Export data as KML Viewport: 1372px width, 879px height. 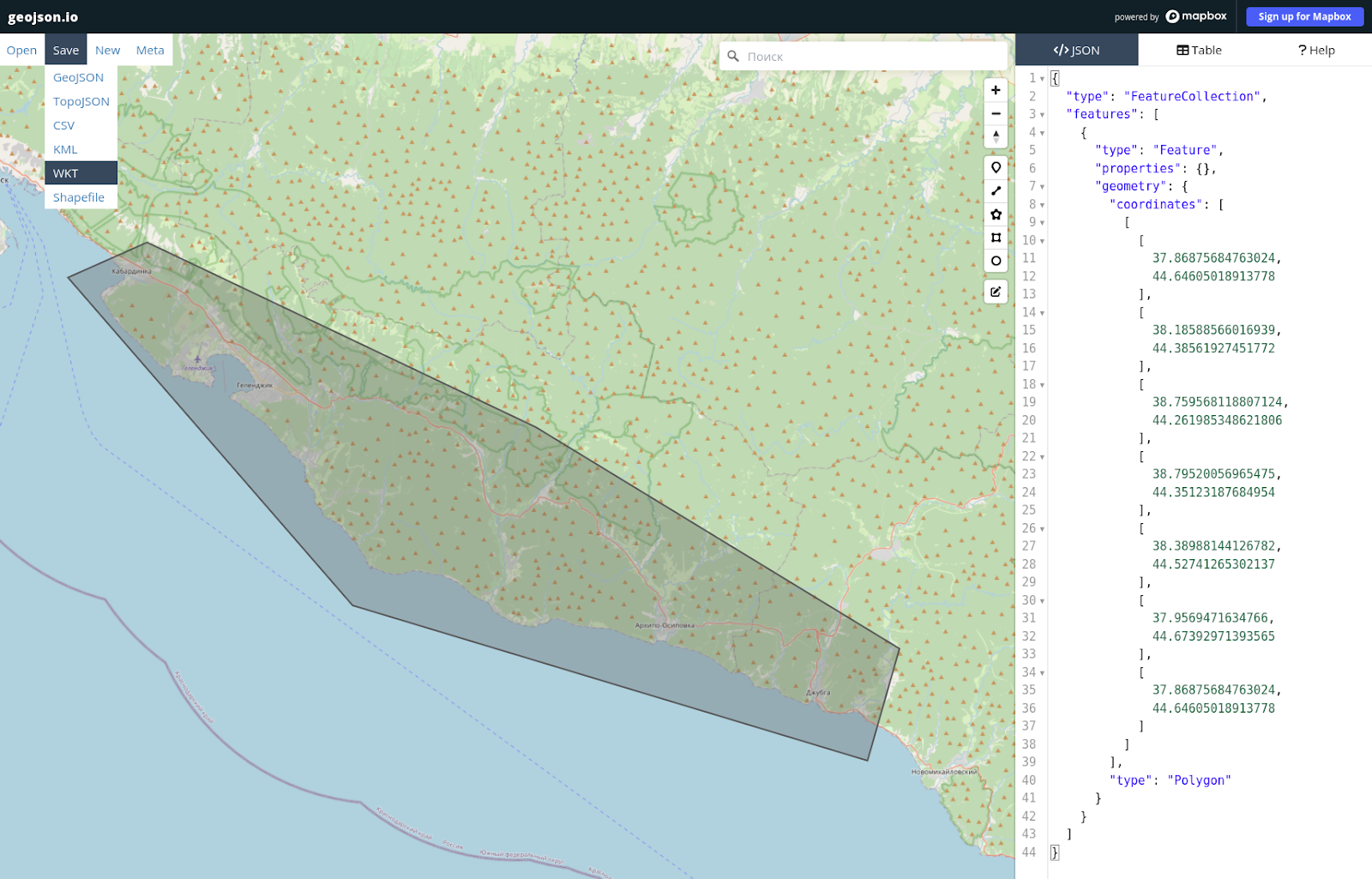pos(81,149)
